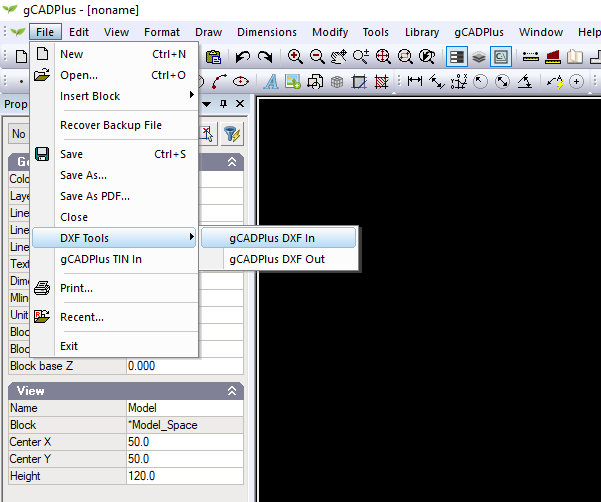Click the Insert Image icon

[x=293, y=81]
